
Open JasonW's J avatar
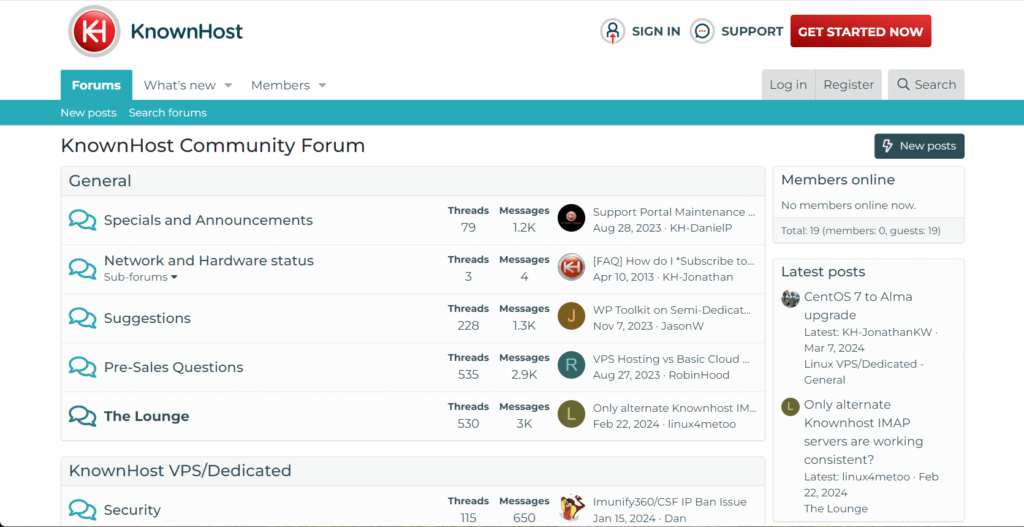571,316
